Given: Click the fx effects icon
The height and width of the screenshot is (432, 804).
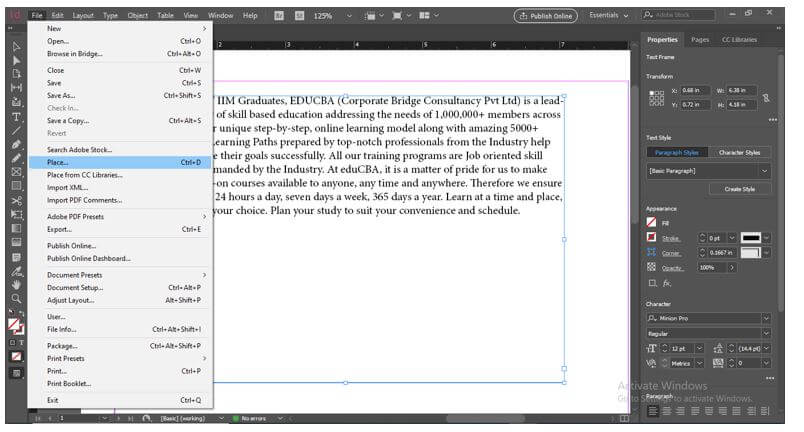Looking at the screenshot, I should click(667, 283).
